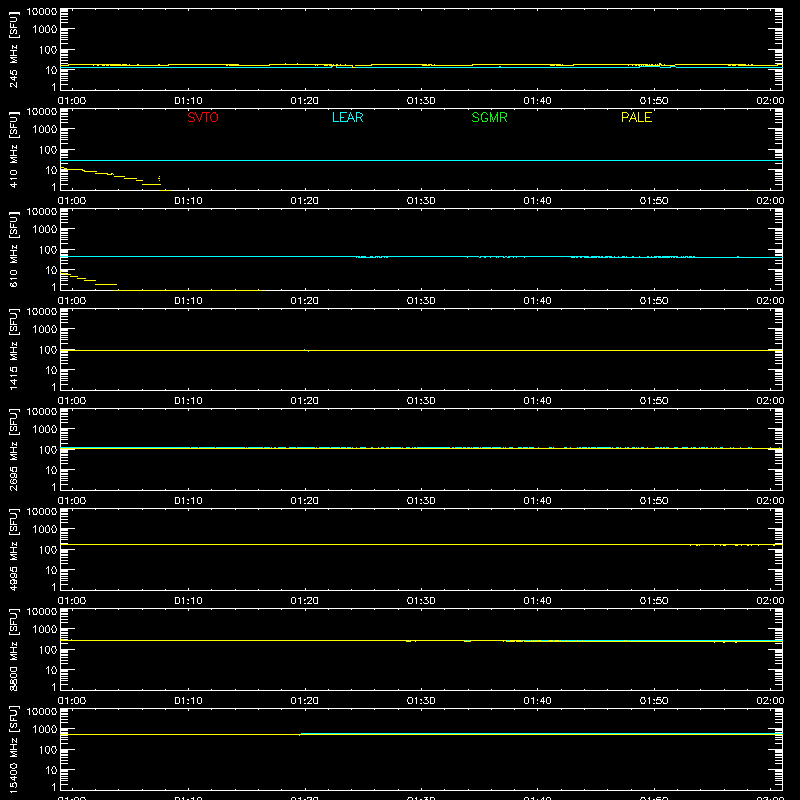Select the 4995 MHz [SFU] axis title

13,549
